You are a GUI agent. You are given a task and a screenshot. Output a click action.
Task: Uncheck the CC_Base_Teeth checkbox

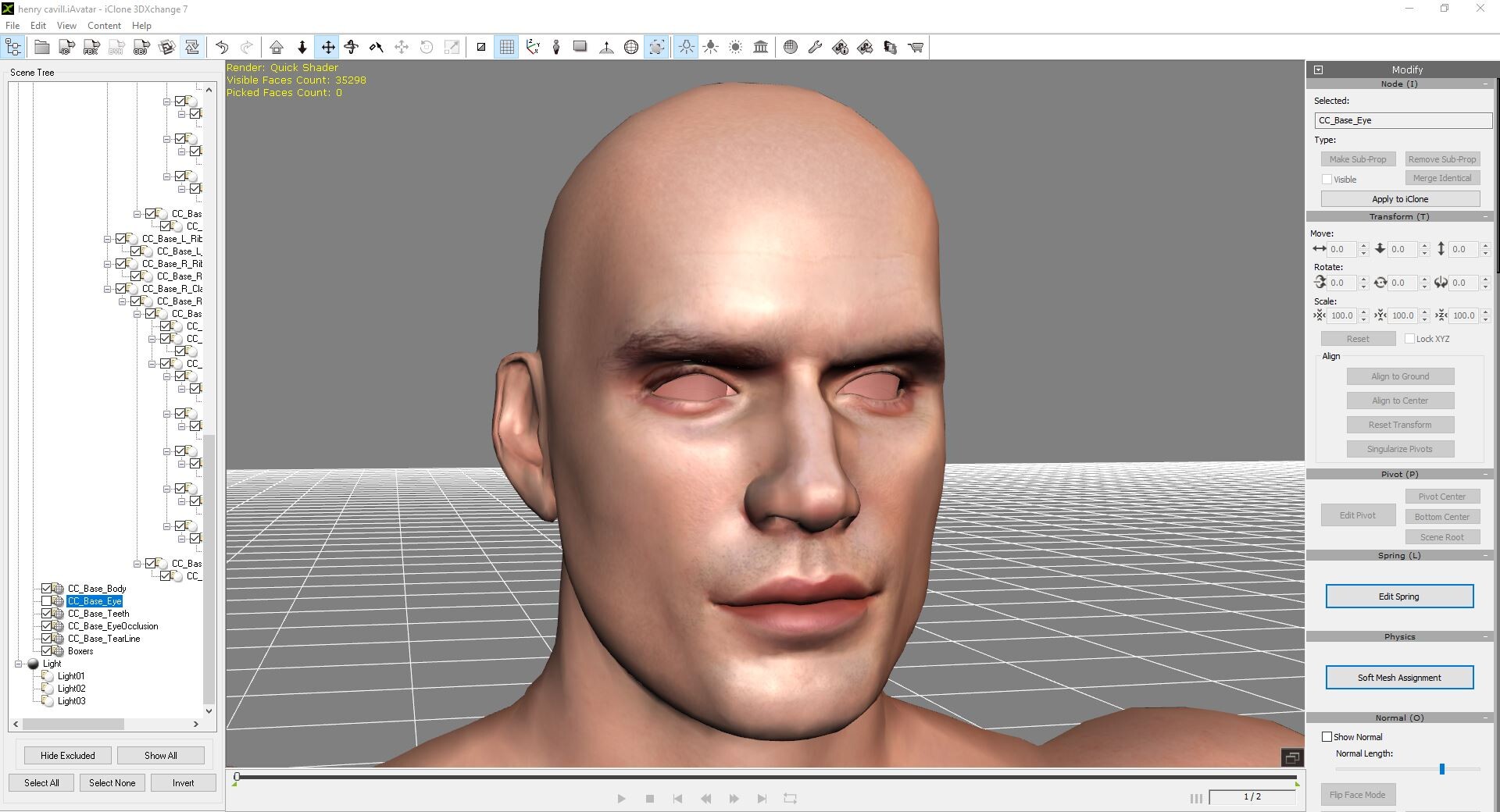46,614
